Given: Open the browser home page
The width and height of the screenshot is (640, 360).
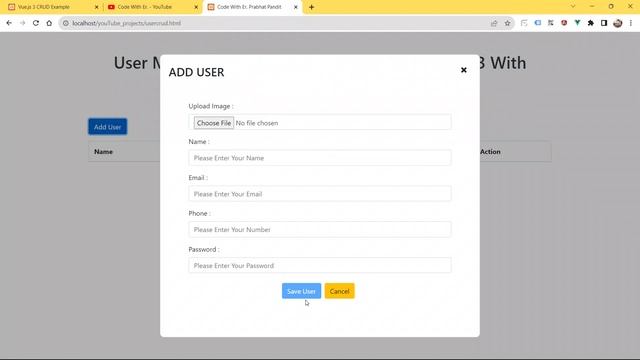Looking at the screenshot, I should coord(49,23).
